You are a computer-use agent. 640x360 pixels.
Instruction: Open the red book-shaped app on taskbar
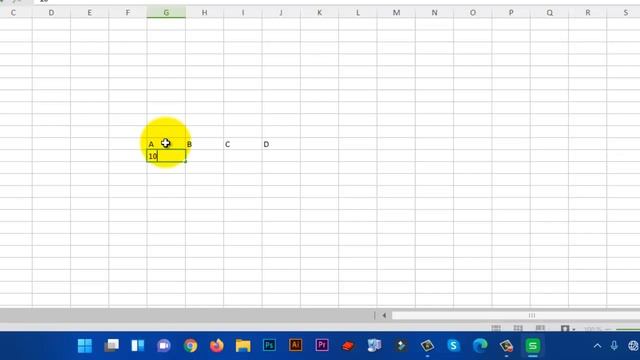(348, 346)
